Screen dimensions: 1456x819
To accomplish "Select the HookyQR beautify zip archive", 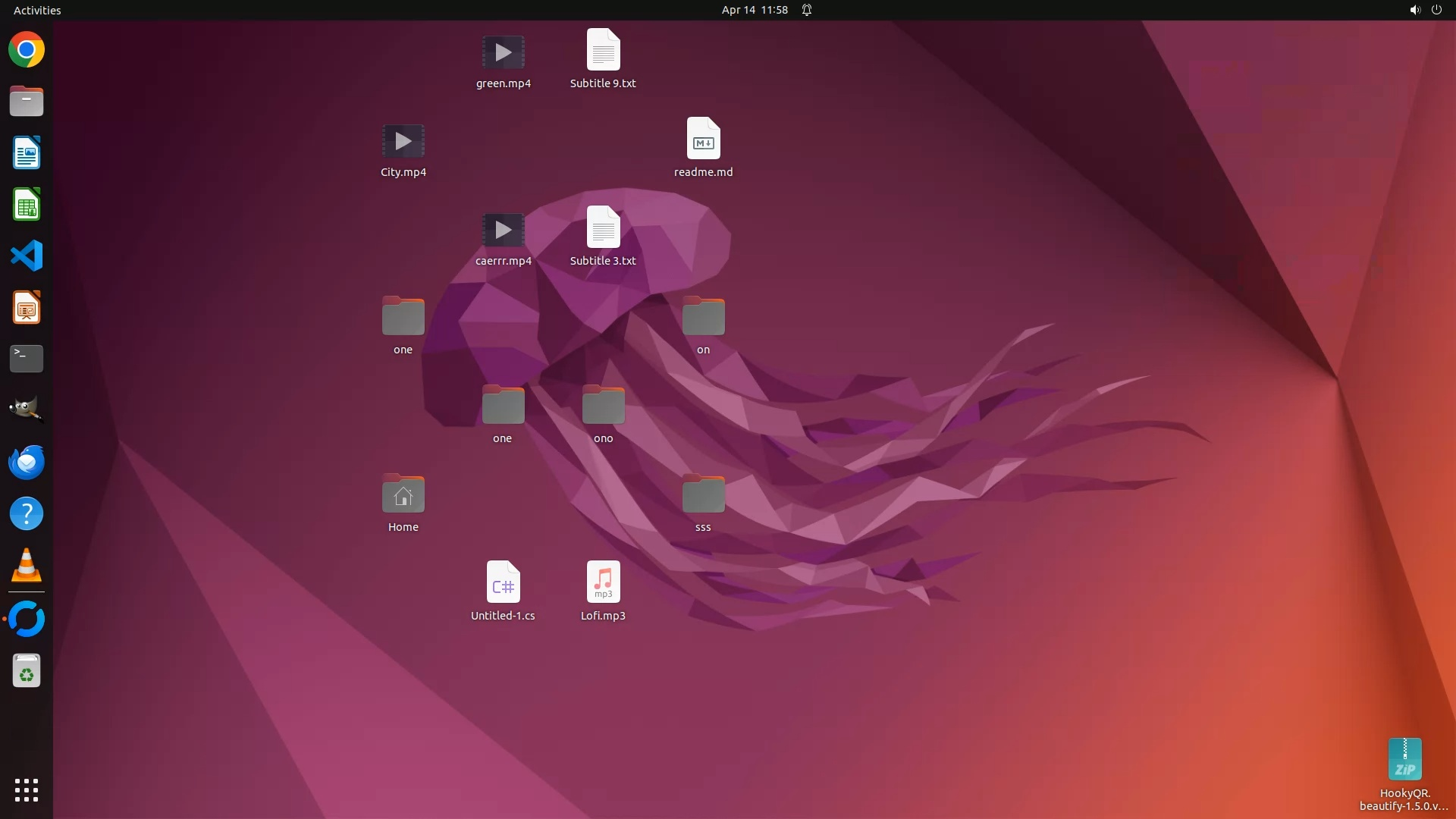I will pyautogui.click(x=1404, y=760).
